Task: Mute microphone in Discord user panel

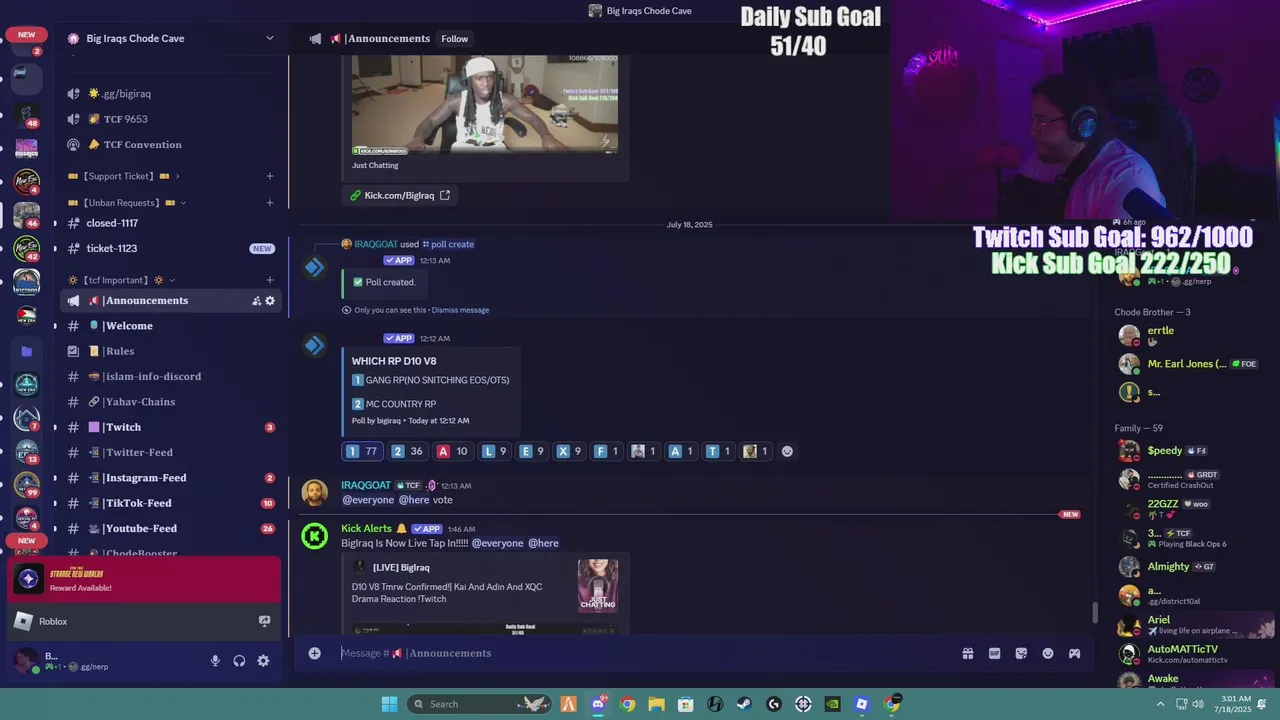Action: pos(215,661)
